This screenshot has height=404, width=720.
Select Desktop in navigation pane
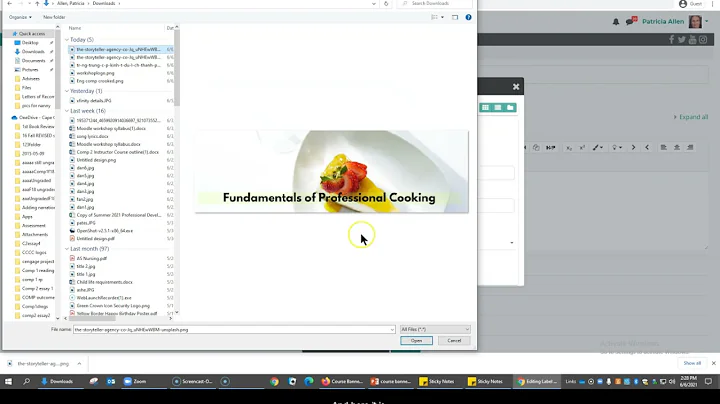[x=30, y=43]
